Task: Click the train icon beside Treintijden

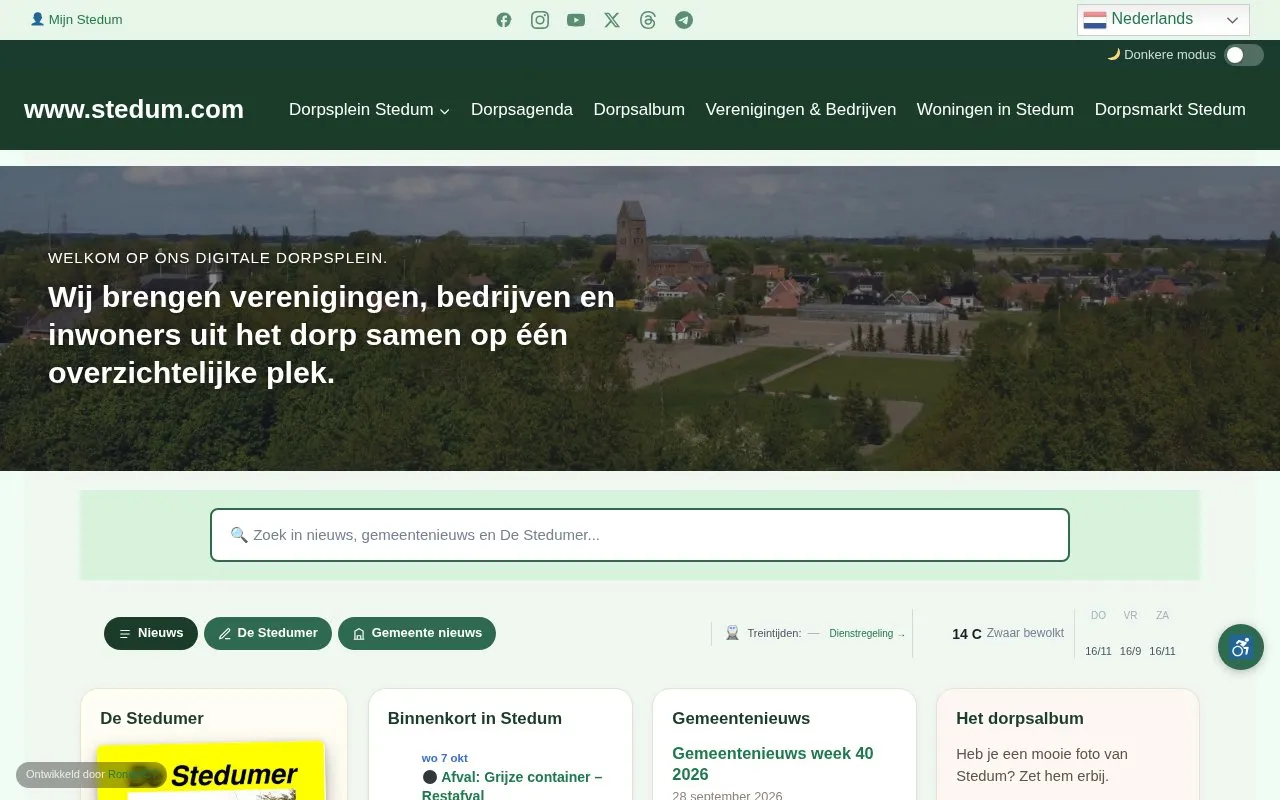Action: click(733, 633)
